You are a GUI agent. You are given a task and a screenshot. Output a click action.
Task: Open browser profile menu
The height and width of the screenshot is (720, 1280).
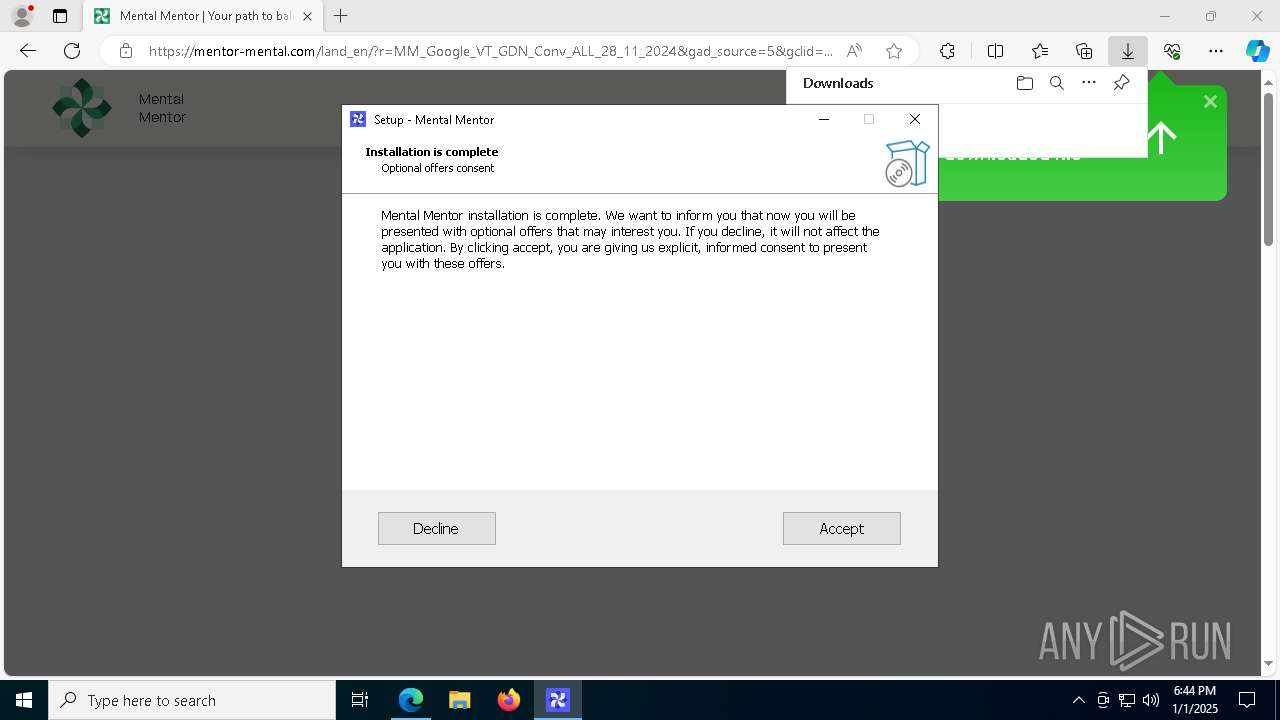22,15
